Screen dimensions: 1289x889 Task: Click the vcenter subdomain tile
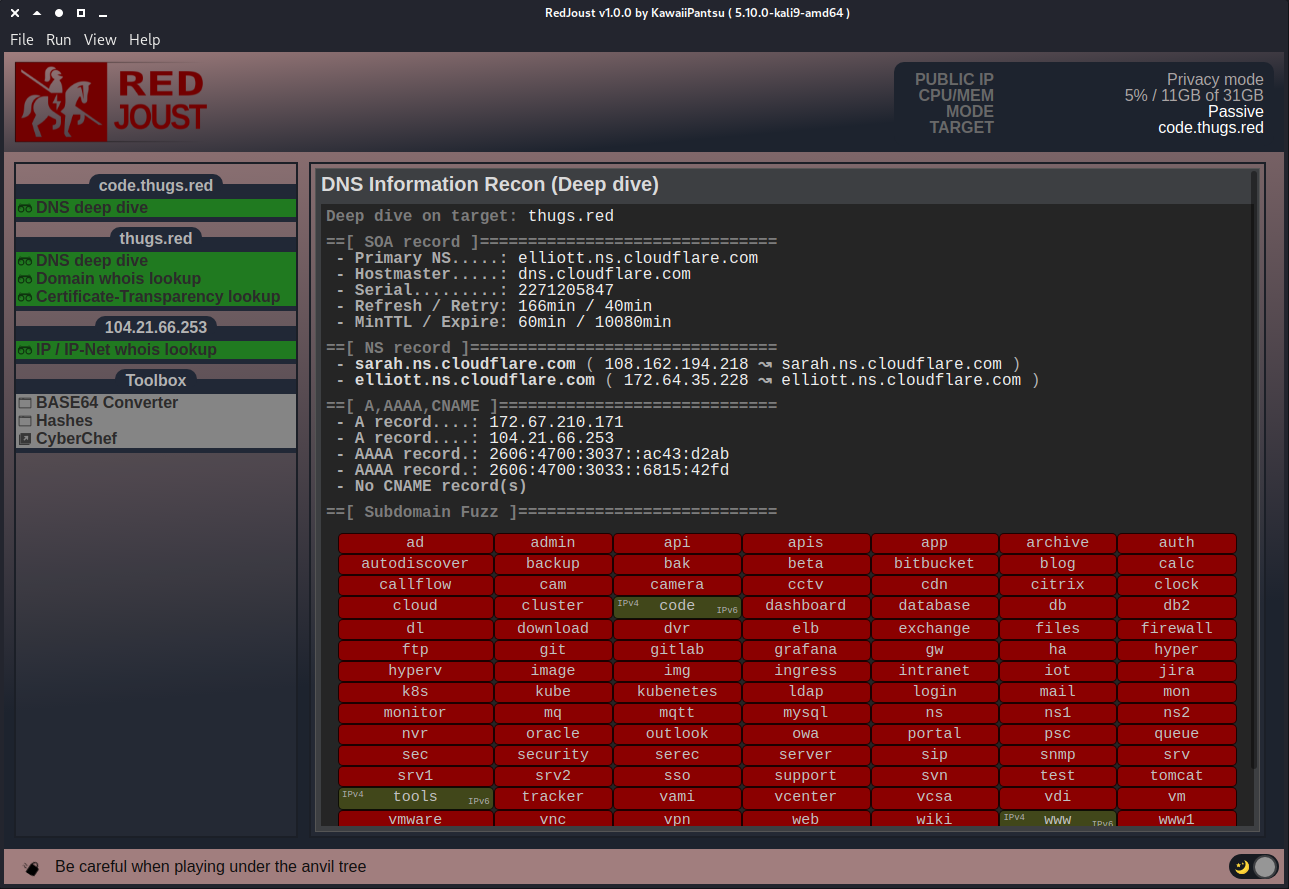tap(806, 797)
